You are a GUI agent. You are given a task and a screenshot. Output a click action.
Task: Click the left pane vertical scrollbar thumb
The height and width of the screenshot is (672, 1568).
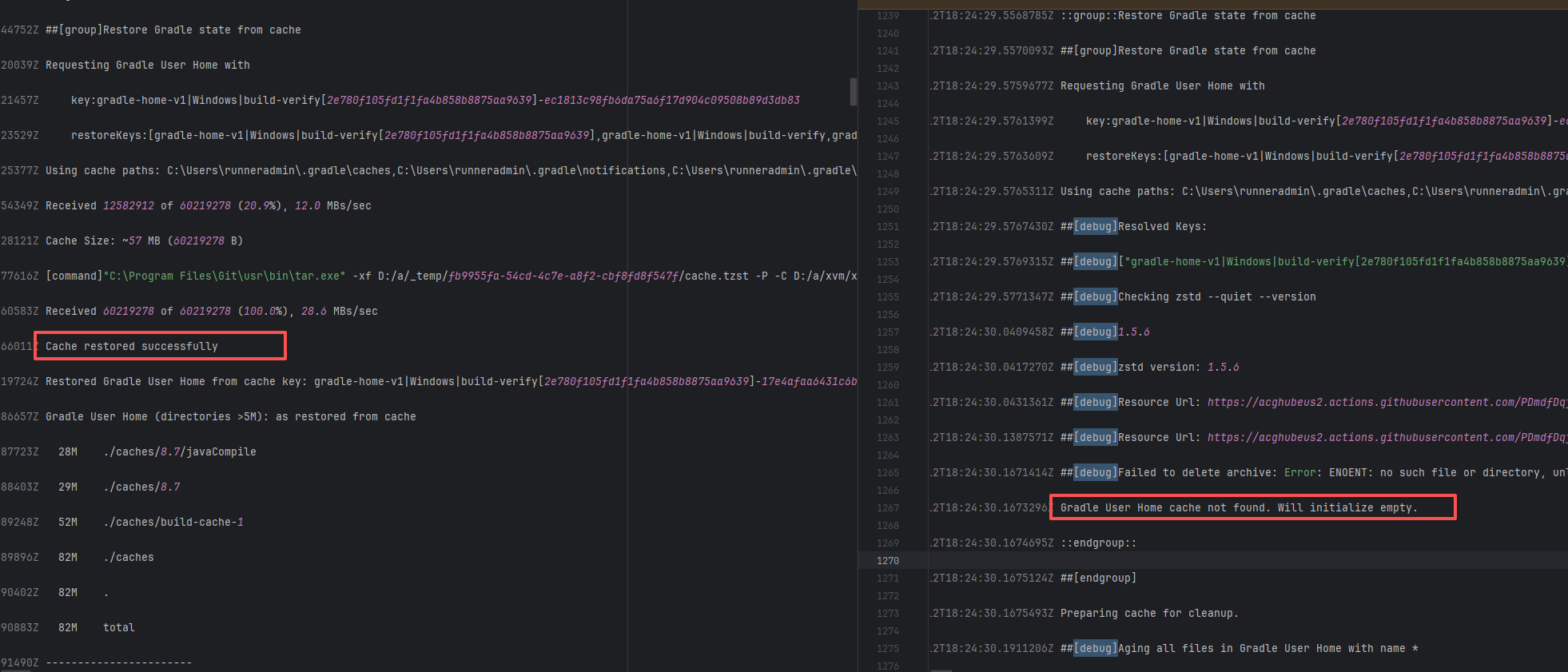(x=853, y=92)
